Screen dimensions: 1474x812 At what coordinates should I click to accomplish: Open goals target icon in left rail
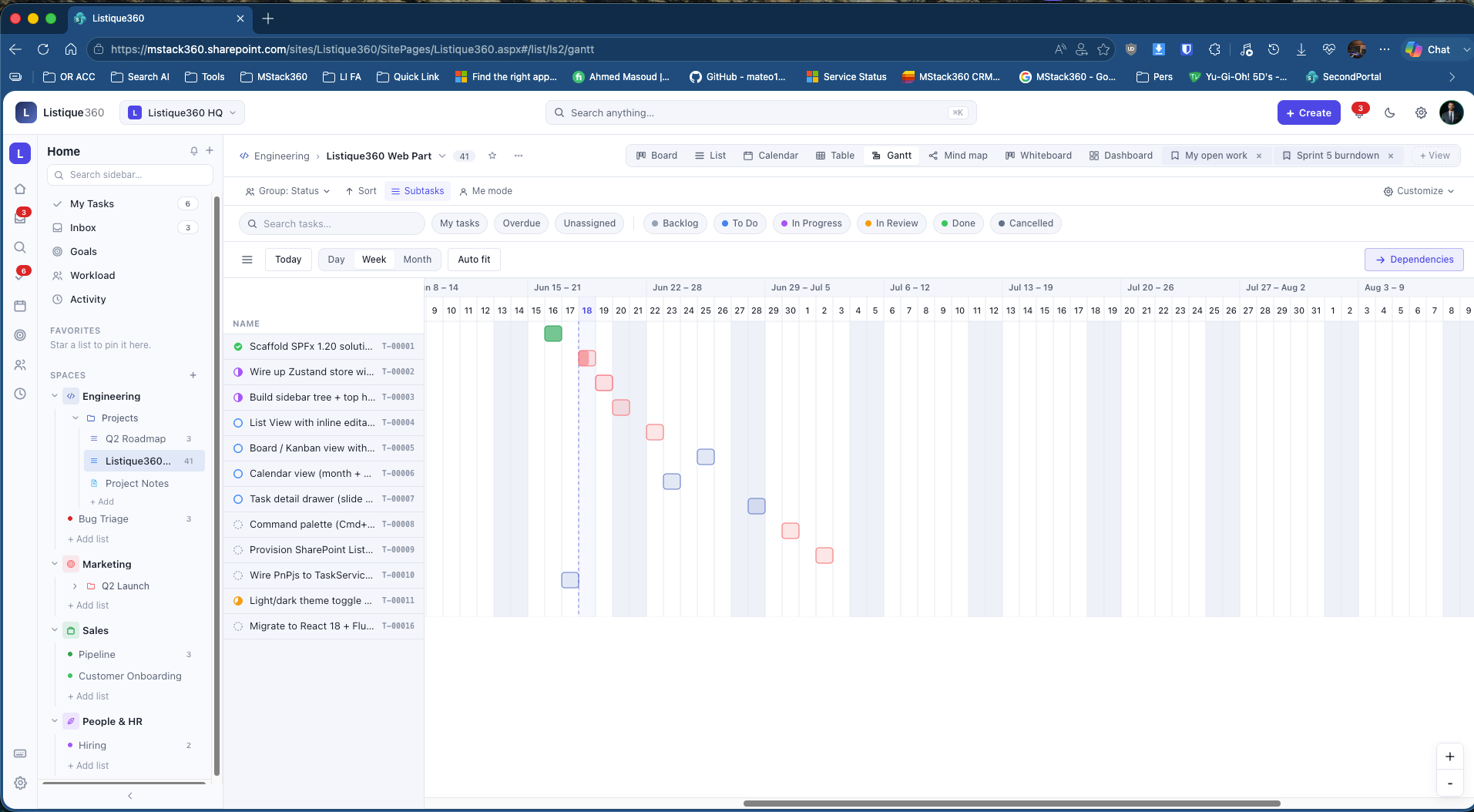tap(20, 335)
